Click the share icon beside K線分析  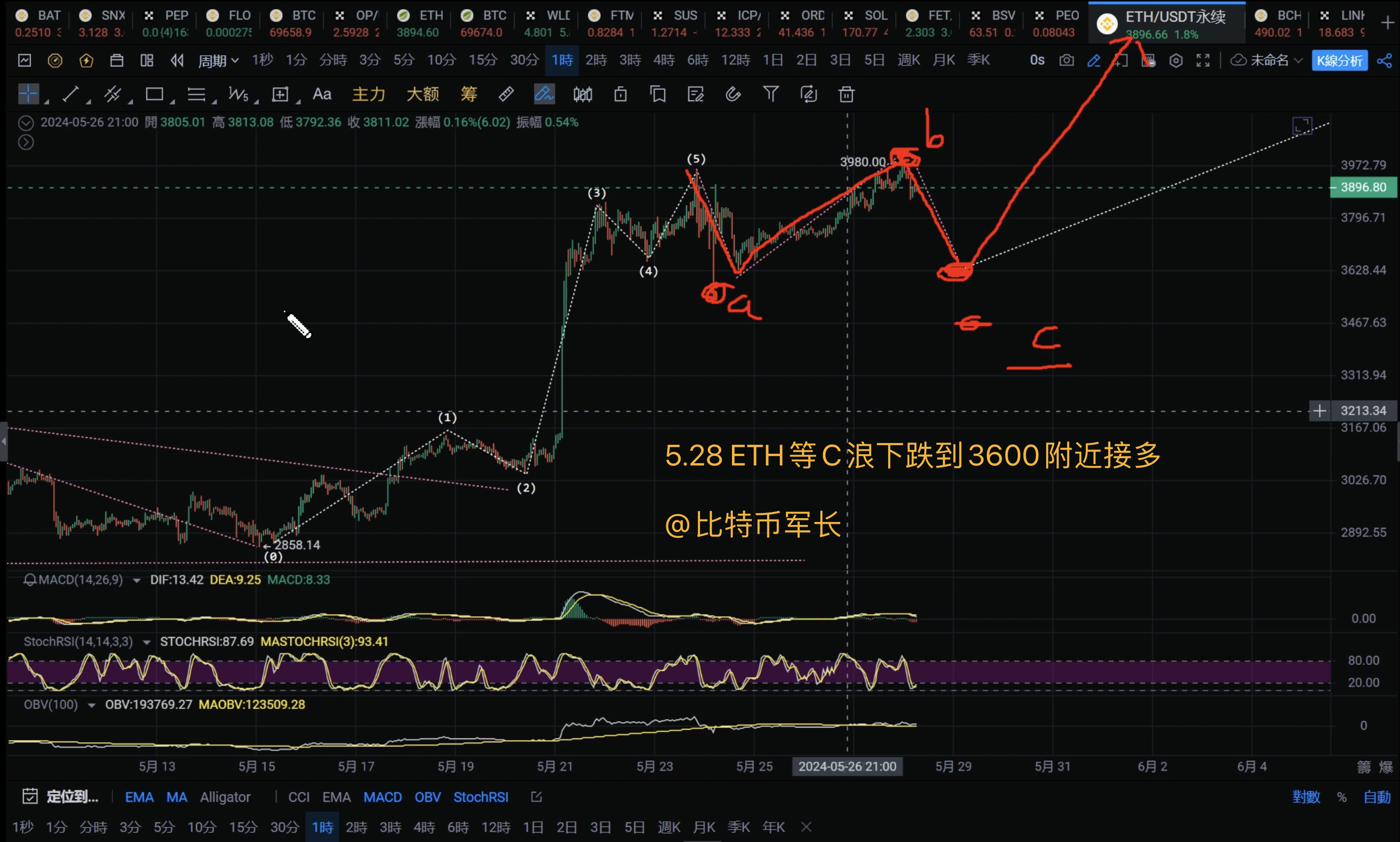point(1385,60)
